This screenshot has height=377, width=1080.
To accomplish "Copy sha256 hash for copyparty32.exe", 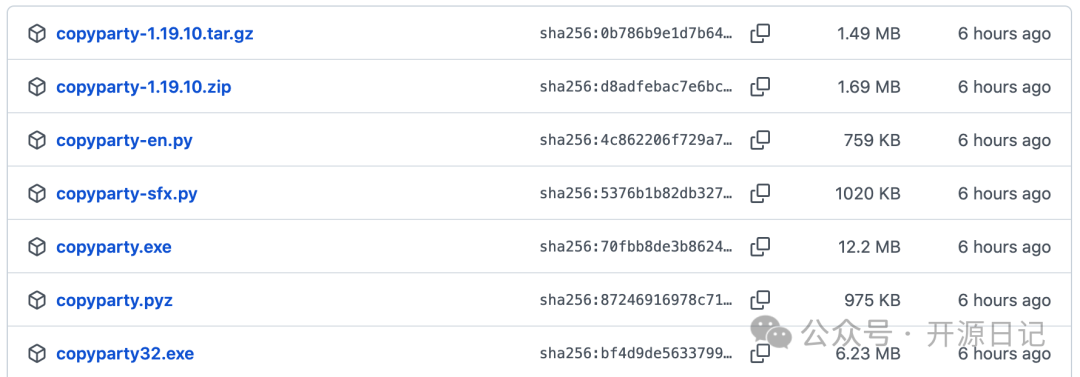I will tap(760, 354).
